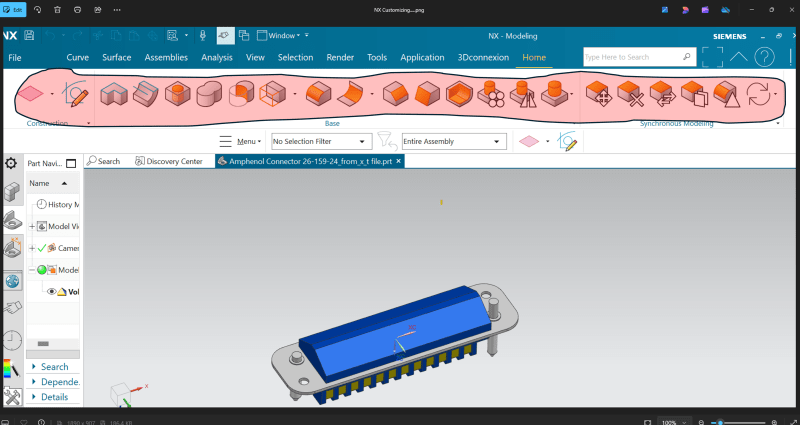Click the full screen brackets icon
The image size is (800, 425).
point(712,57)
